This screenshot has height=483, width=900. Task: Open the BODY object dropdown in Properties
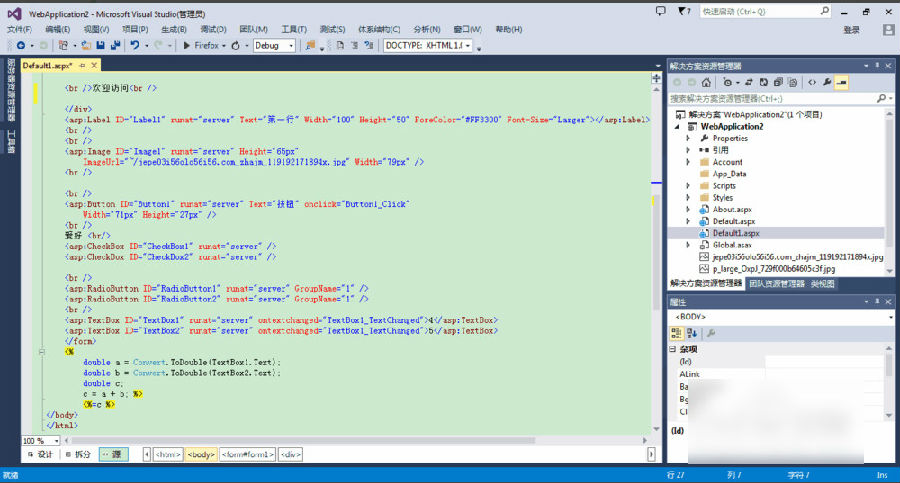click(889, 317)
